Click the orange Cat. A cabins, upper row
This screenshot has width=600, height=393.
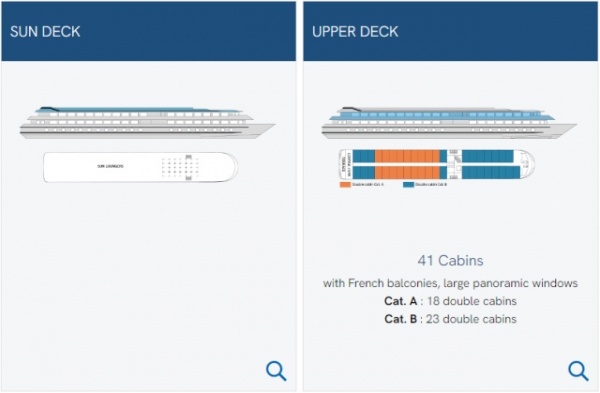pyautogui.click(x=407, y=156)
